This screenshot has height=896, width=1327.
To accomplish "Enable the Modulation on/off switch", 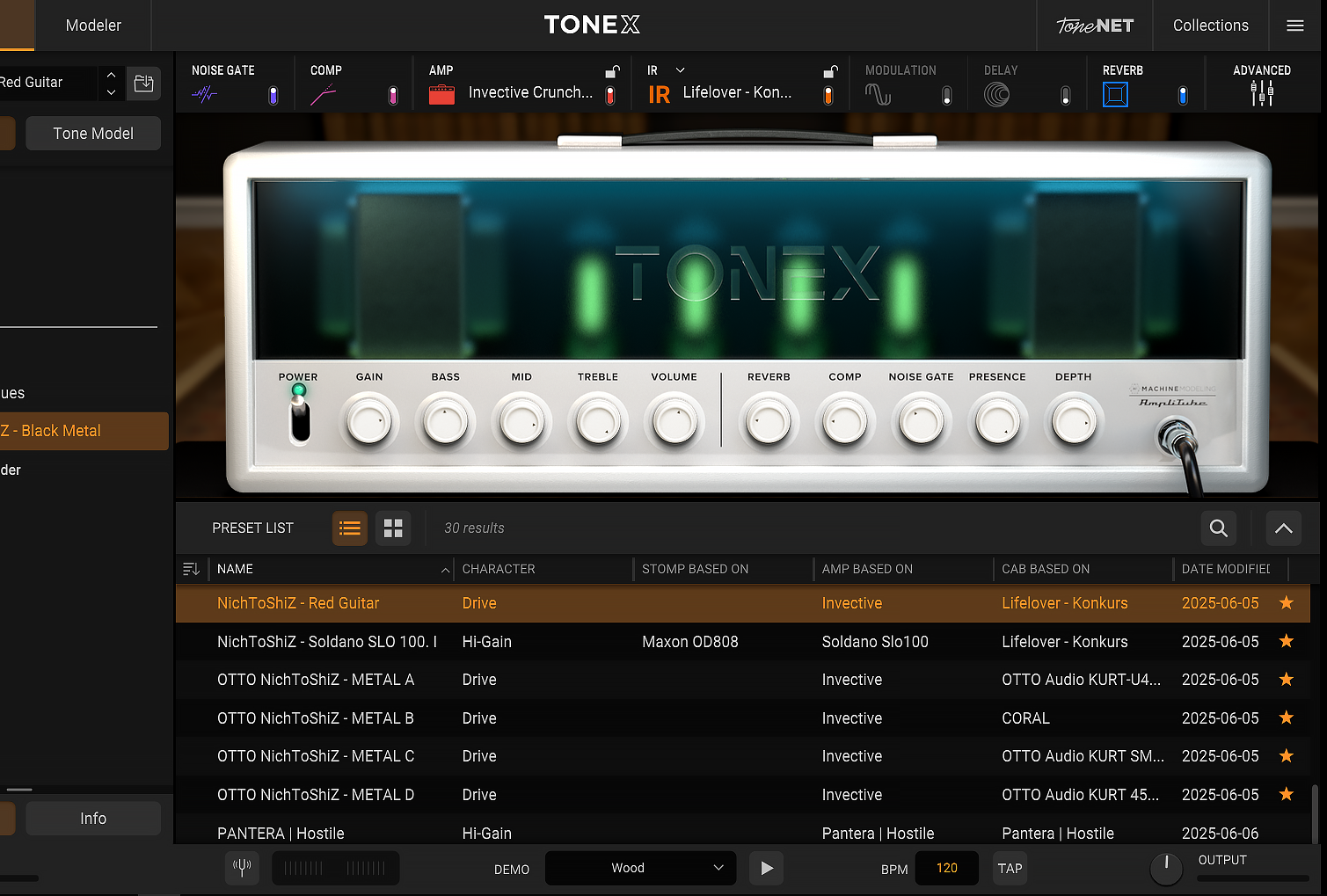I will point(947,96).
